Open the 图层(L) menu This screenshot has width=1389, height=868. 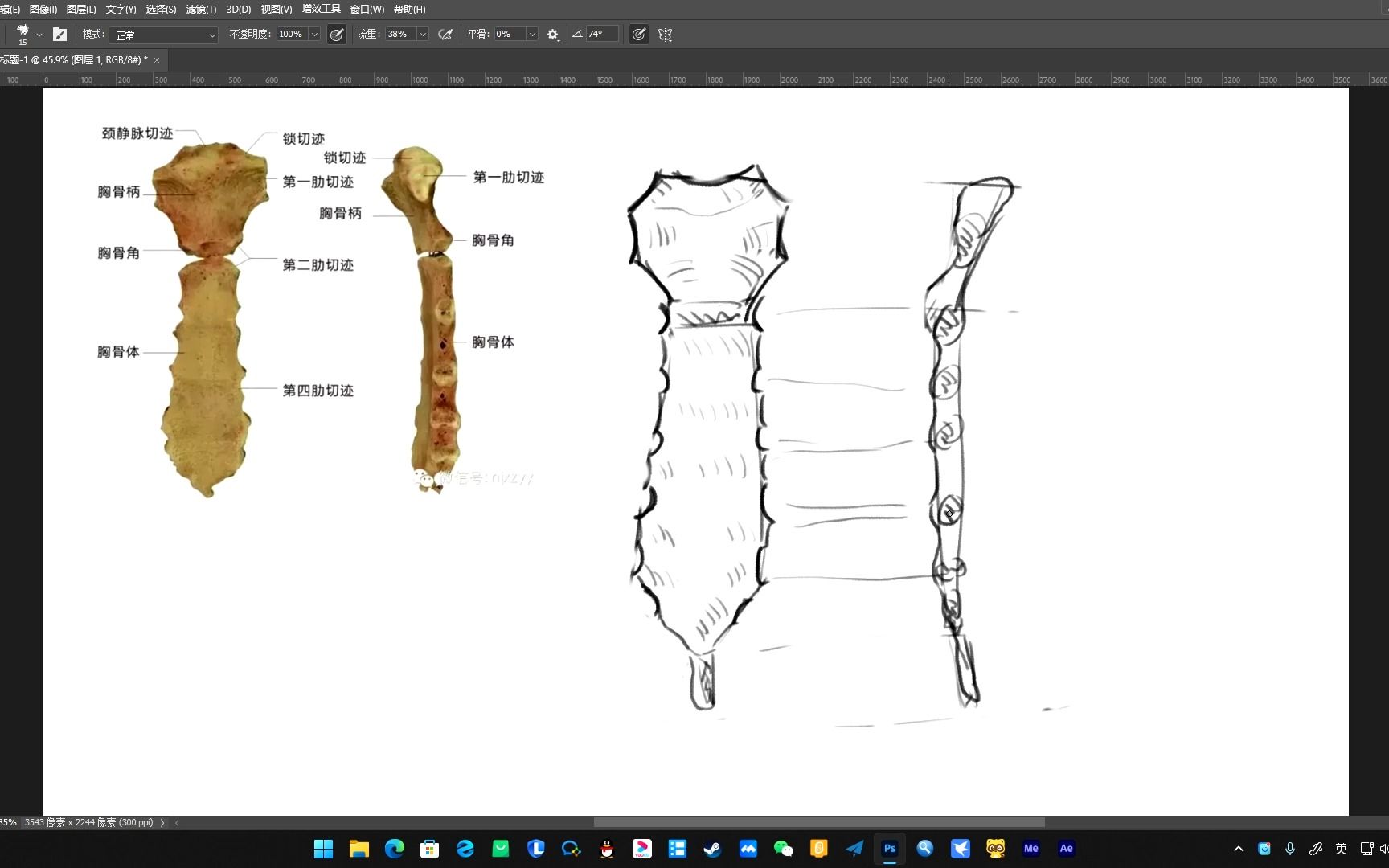(81, 9)
